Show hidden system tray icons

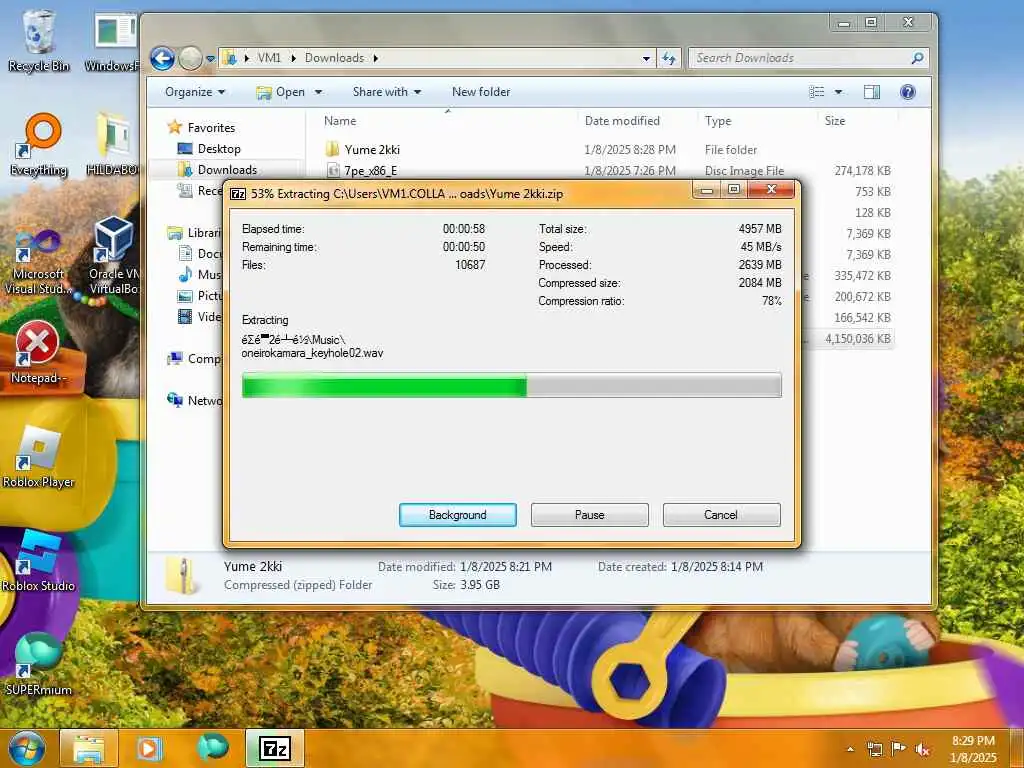tap(850, 749)
